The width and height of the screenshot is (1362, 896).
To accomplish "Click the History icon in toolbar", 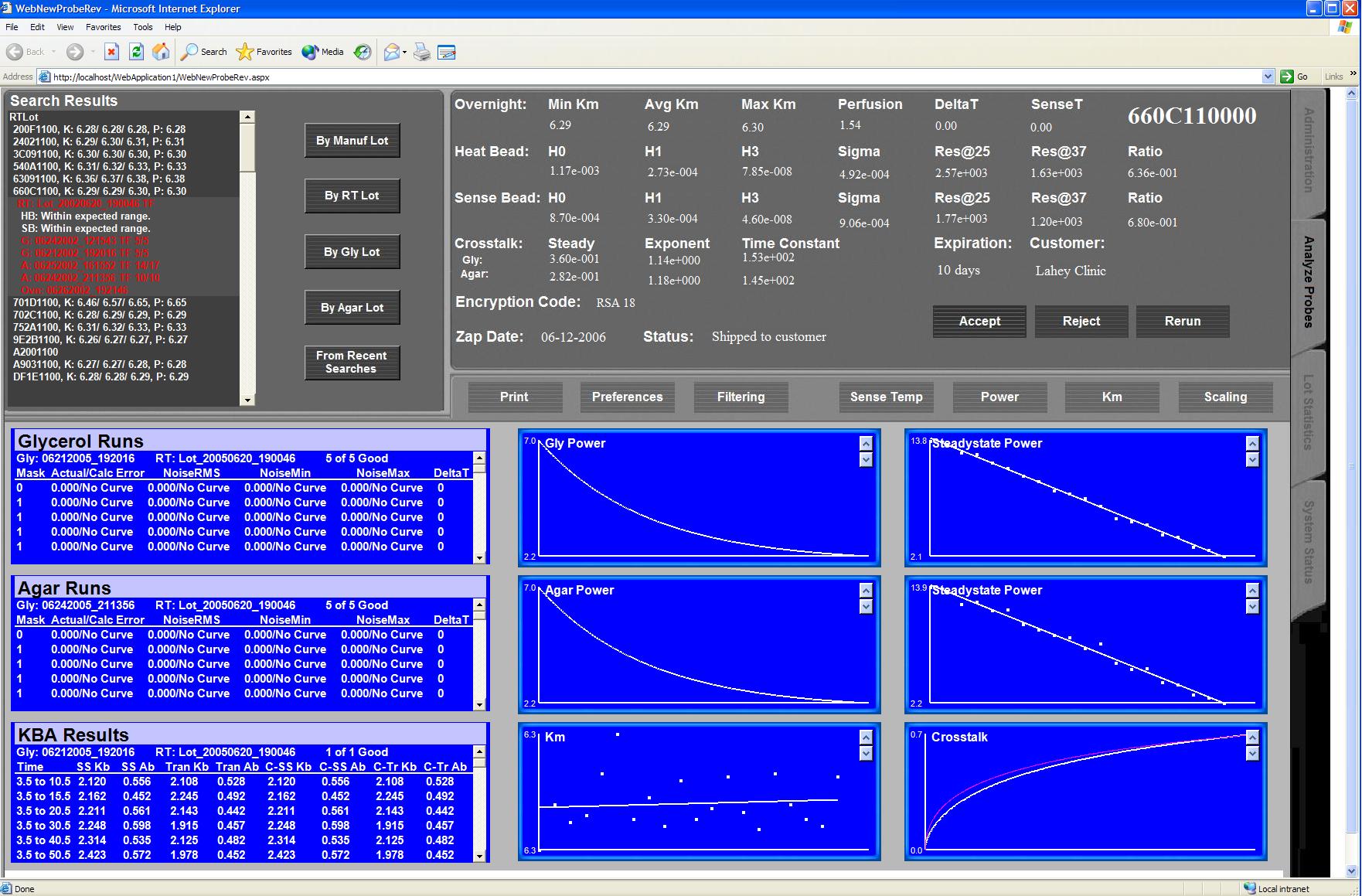I will point(363,52).
